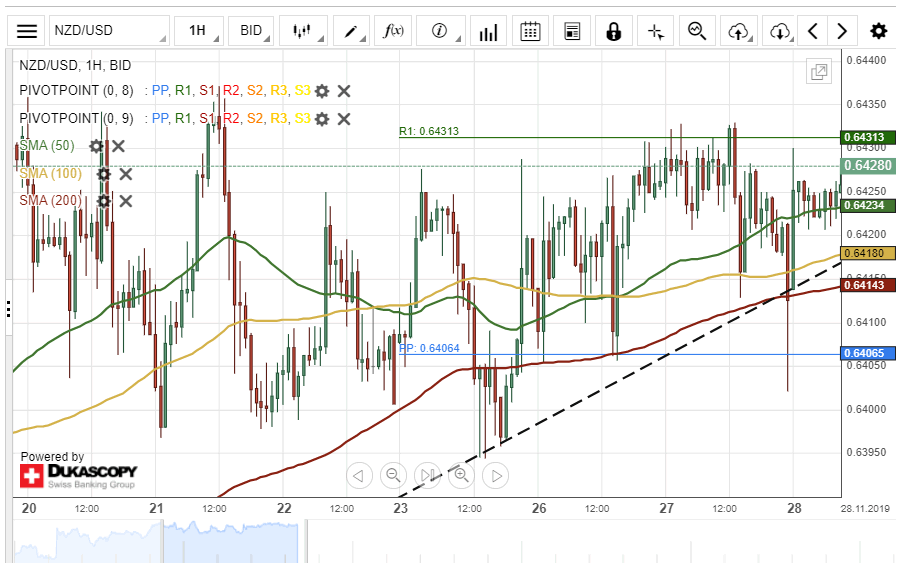Open the f(x) indicators menu
This screenshot has height=572, width=905.
(393, 31)
